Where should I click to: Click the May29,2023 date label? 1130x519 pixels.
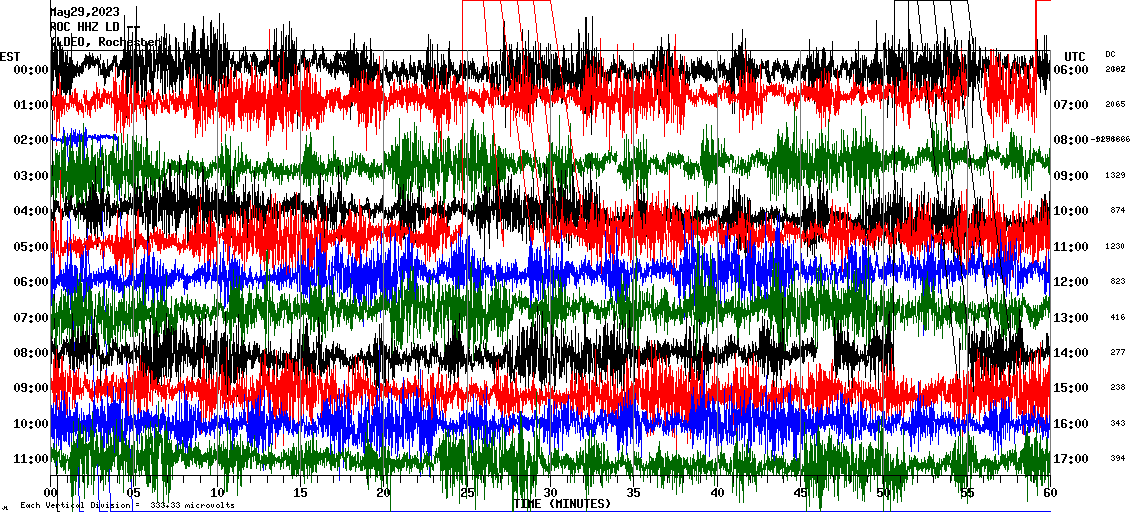84,12
